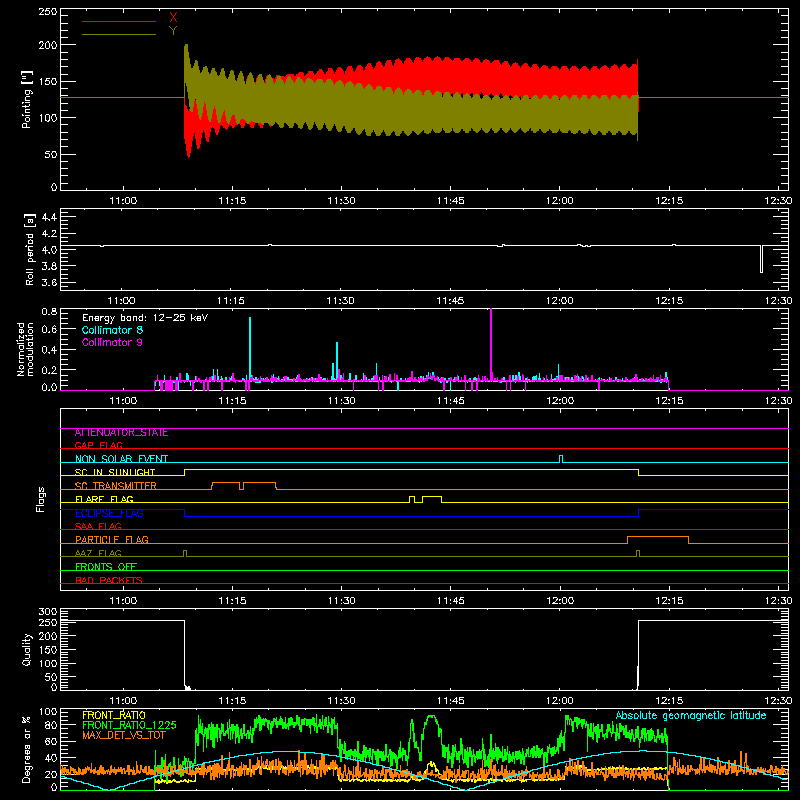Click the FRONTS_OFF label
The width and height of the screenshot is (800, 800).
(x=106, y=567)
